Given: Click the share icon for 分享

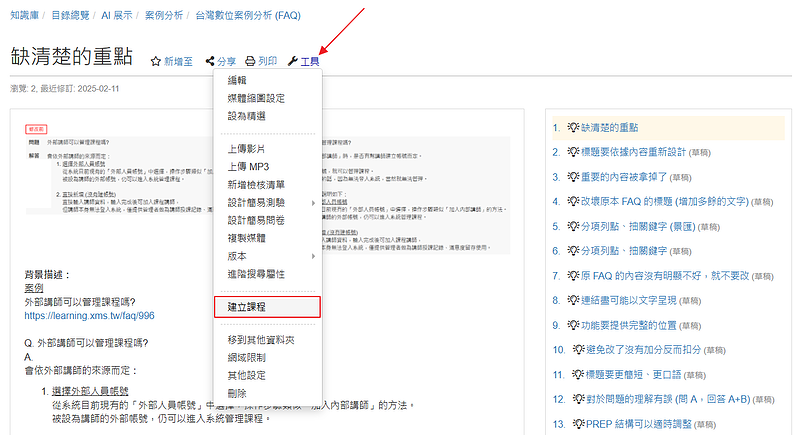Looking at the screenshot, I should pyautogui.click(x=210, y=62).
